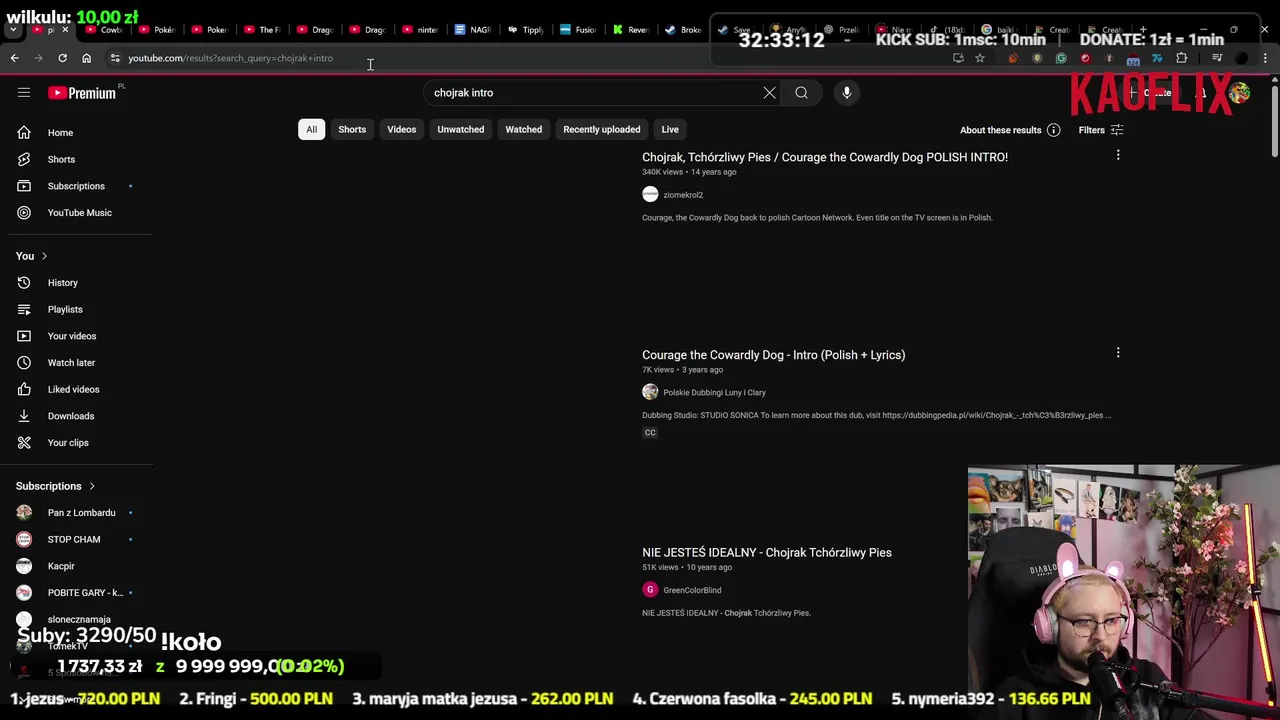Viewport: 1280px width, 720px height.
Task: Open video Chojrak, Tchórzliwy Pies POLISH INTRO
Action: [825, 157]
